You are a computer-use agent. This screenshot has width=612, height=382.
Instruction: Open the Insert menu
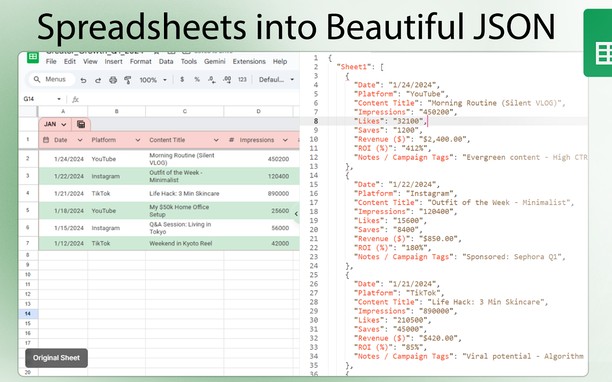pyautogui.click(x=114, y=61)
